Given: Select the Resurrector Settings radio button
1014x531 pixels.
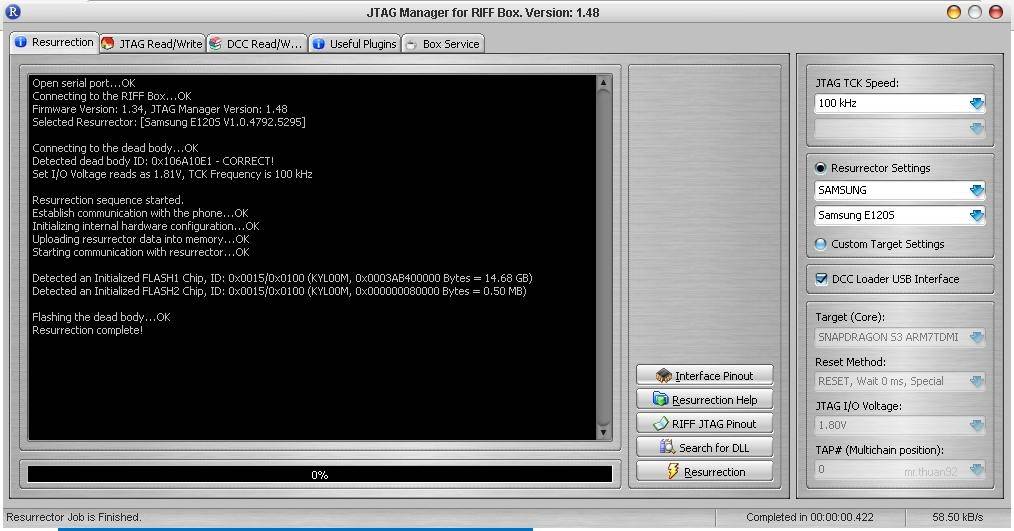Looking at the screenshot, I should coord(821,168).
